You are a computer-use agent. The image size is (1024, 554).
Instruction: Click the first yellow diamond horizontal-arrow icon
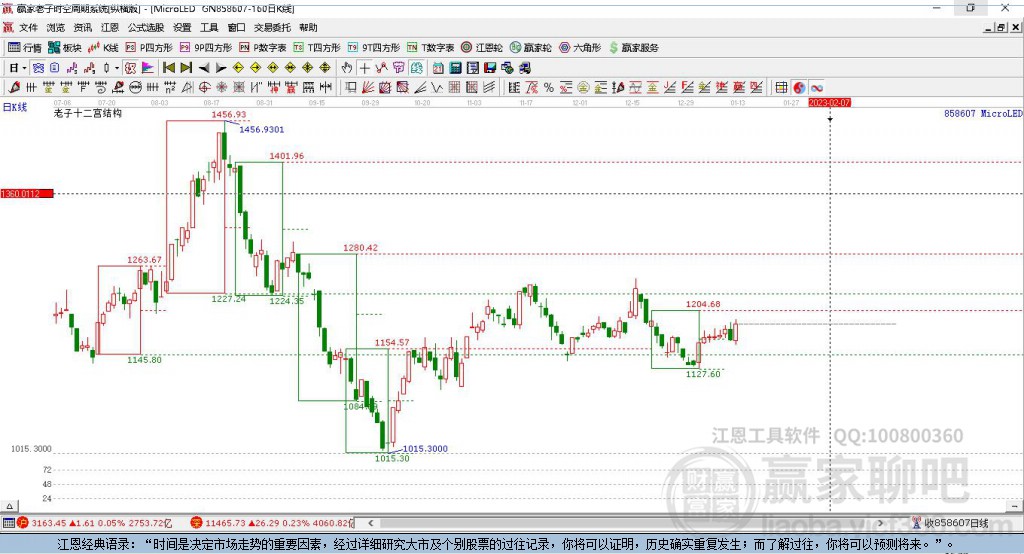point(238,68)
